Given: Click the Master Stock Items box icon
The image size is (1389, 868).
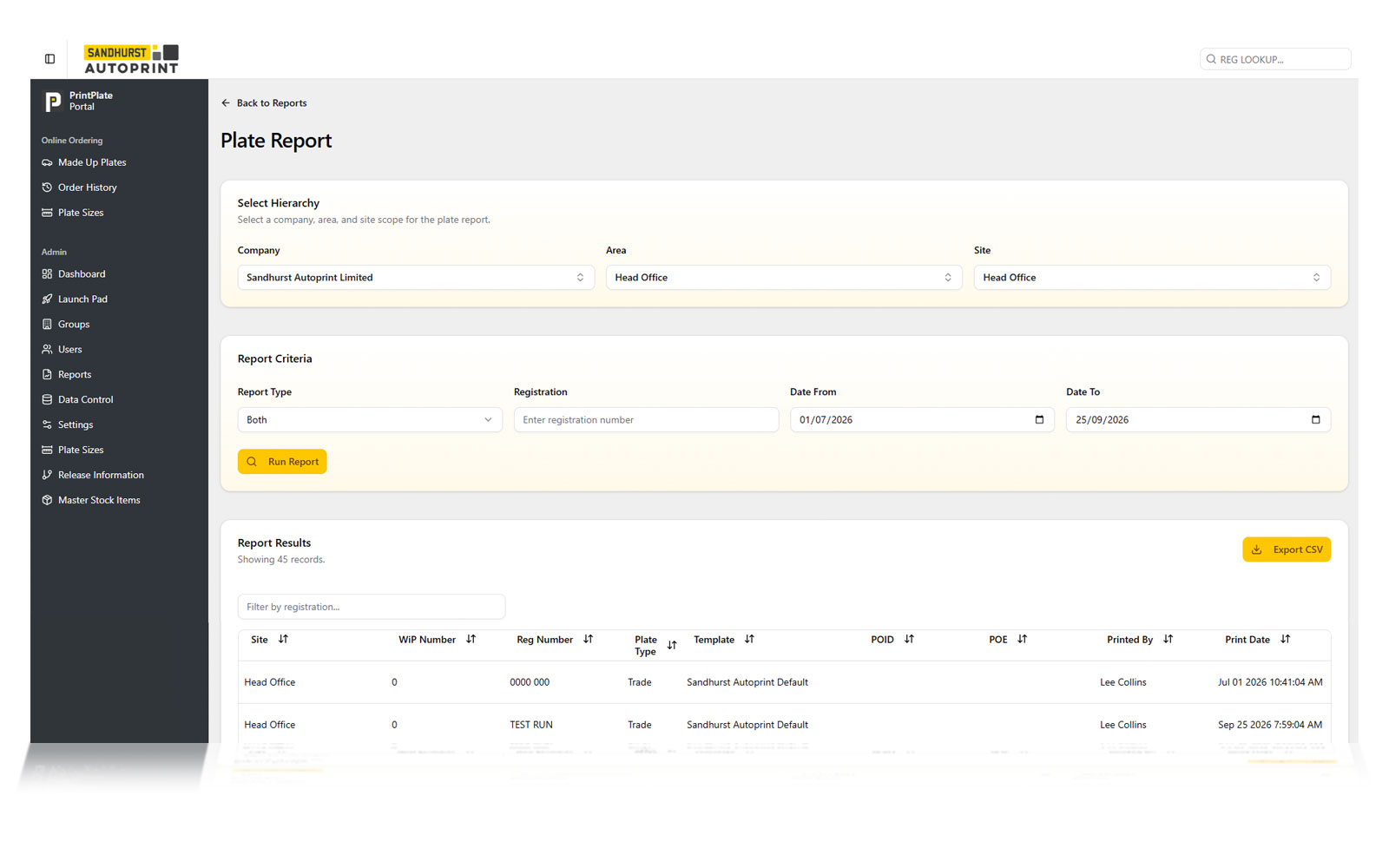Looking at the screenshot, I should (47, 501).
